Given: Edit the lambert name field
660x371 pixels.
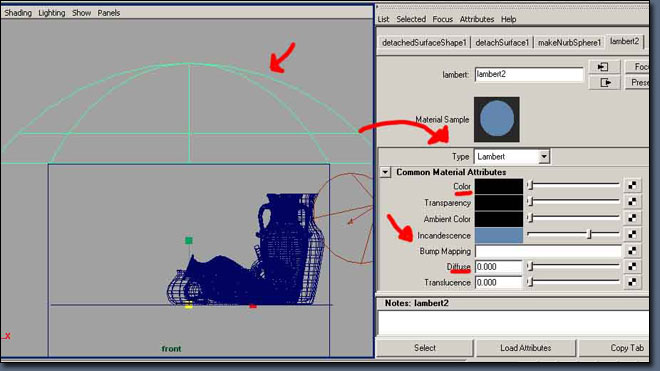Looking at the screenshot, I should pos(529,74).
